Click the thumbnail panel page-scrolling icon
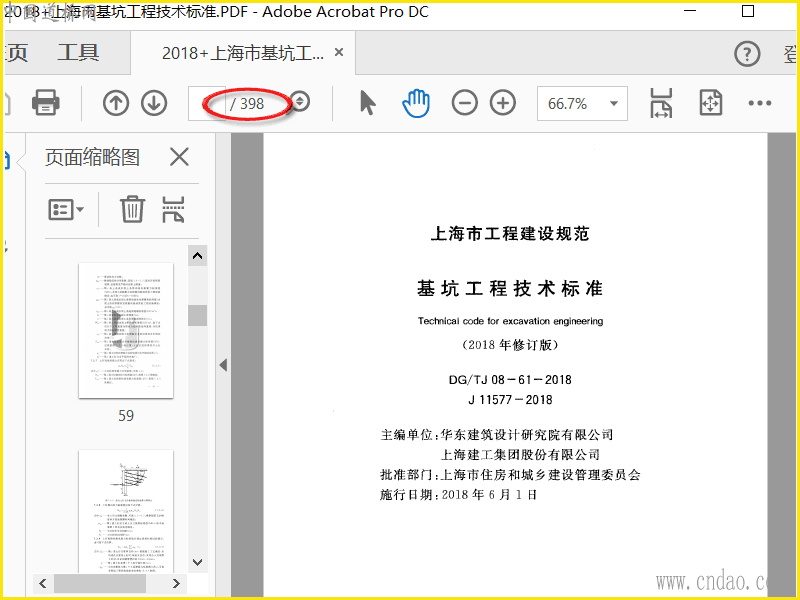800x600 pixels. click(173, 209)
